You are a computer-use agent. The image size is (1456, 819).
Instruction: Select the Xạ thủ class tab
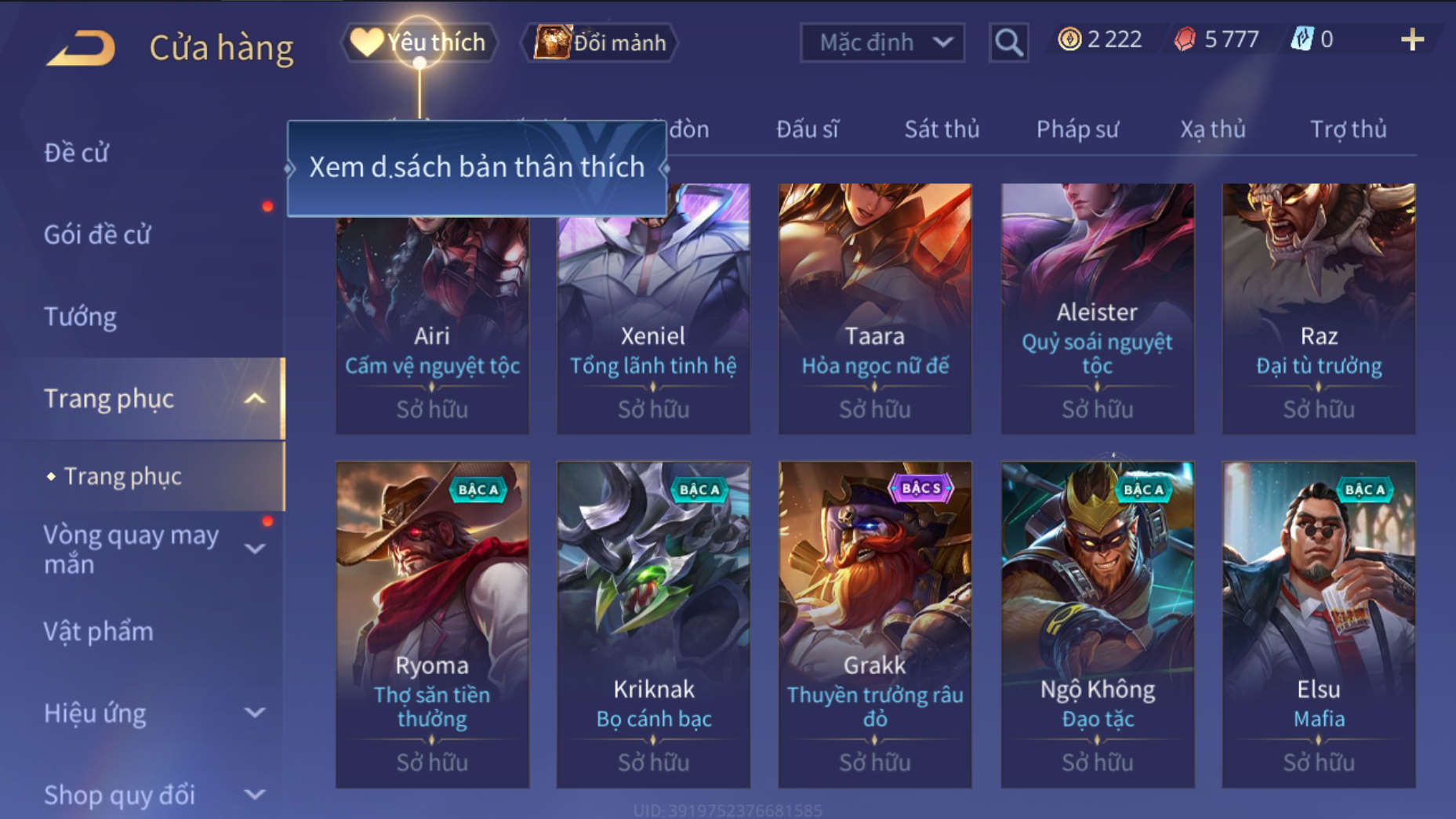1213,129
